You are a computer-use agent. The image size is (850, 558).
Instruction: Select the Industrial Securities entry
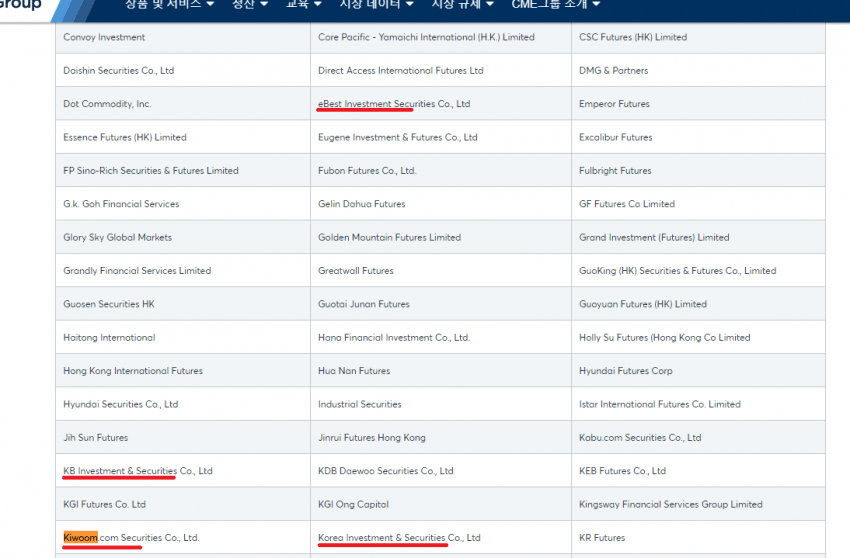click(x=359, y=404)
